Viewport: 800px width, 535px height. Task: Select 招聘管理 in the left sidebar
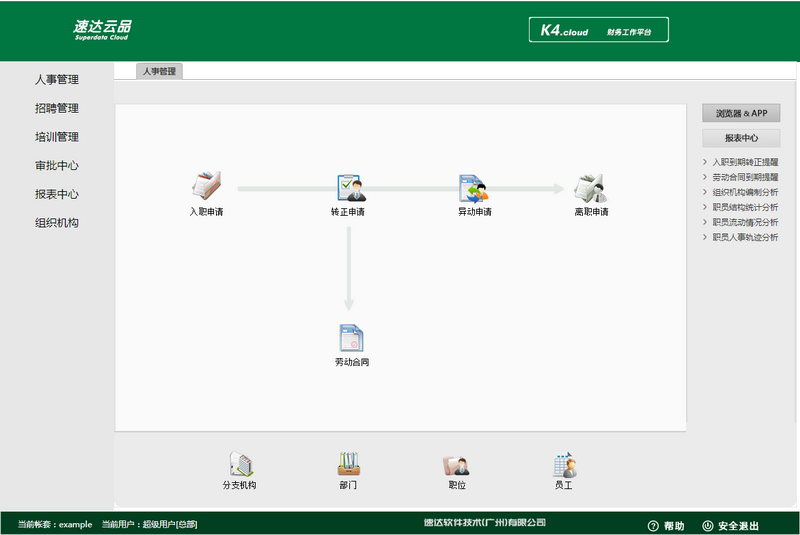coord(57,108)
